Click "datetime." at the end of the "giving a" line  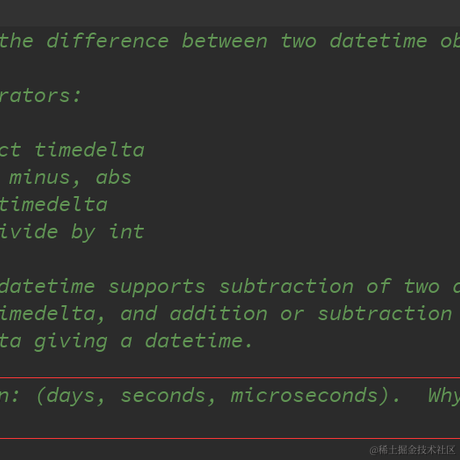199,341
